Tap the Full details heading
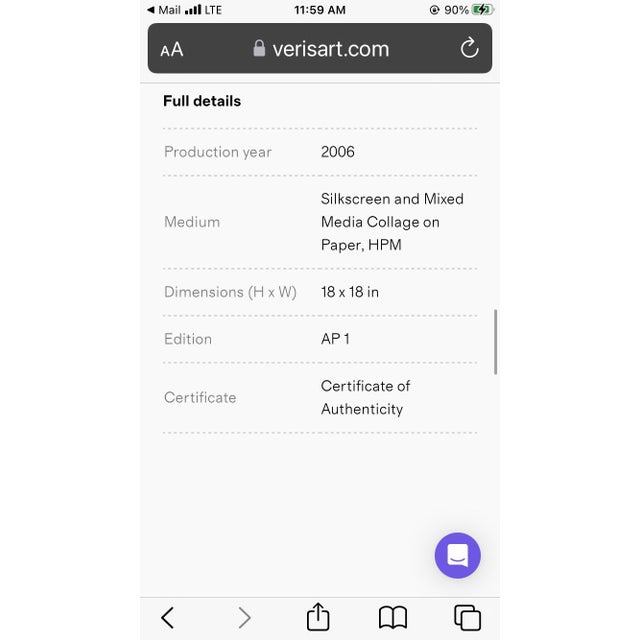This screenshot has width=640, height=640. (x=202, y=101)
